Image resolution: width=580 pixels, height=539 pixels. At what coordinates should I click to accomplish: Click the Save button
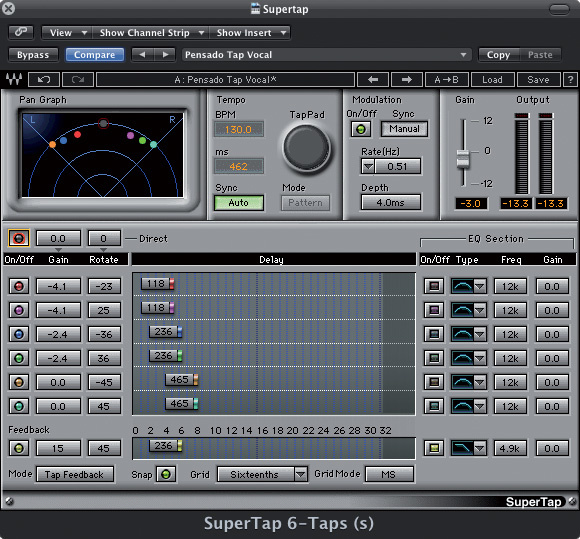[x=538, y=80]
